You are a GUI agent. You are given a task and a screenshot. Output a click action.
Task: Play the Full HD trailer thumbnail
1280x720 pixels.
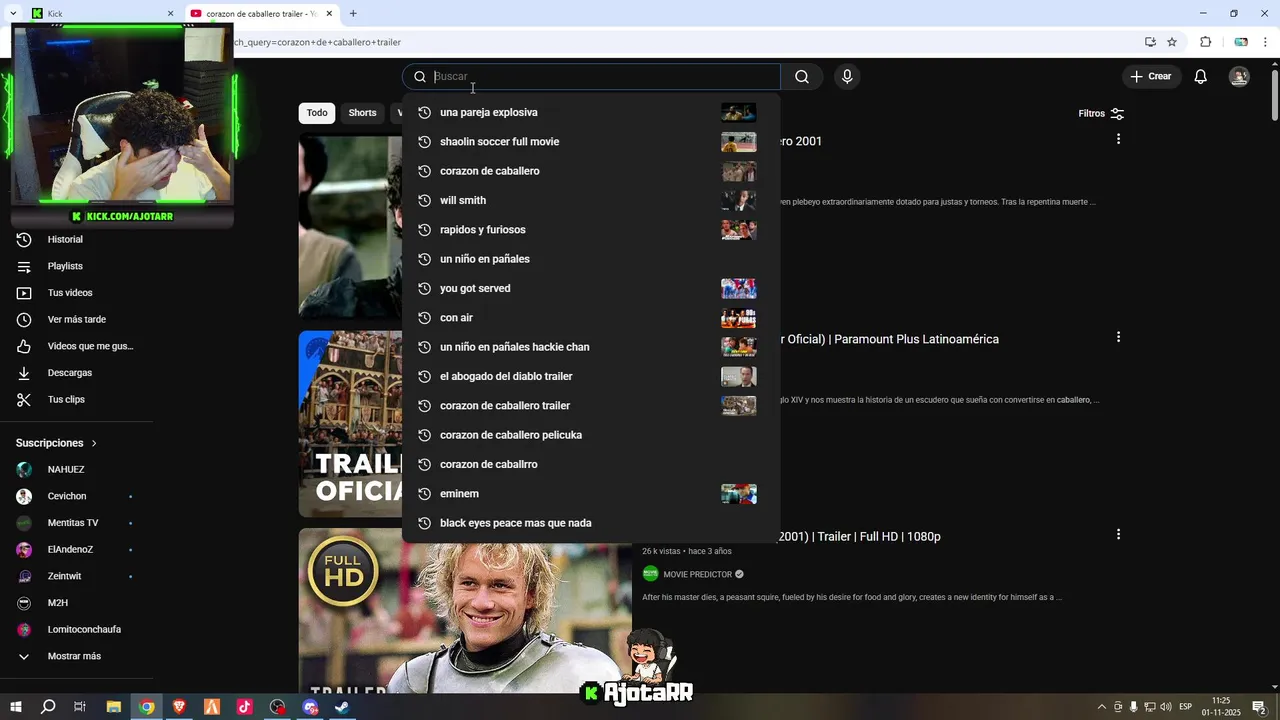pyautogui.click(x=465, y=611)
